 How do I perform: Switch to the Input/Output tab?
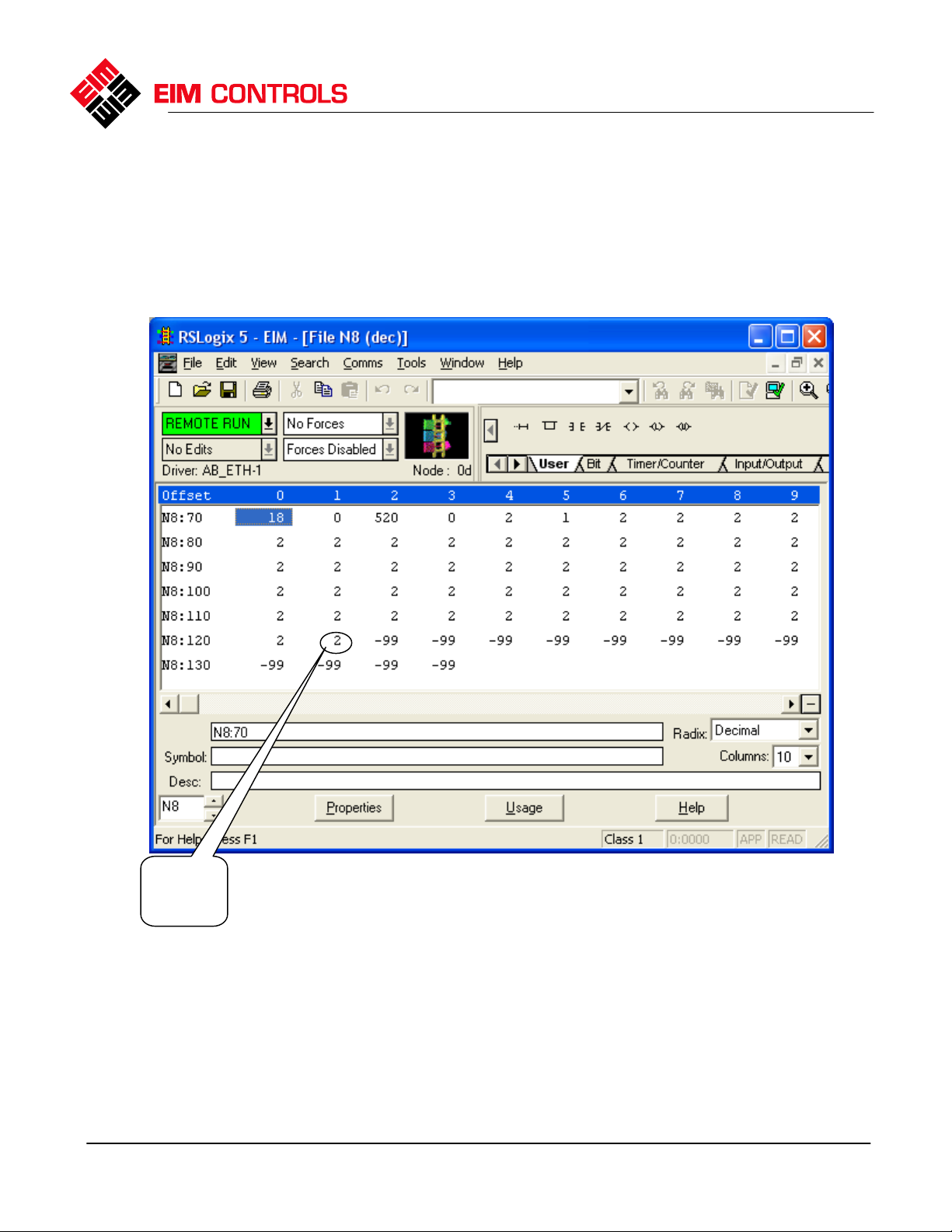pos(768,464)
